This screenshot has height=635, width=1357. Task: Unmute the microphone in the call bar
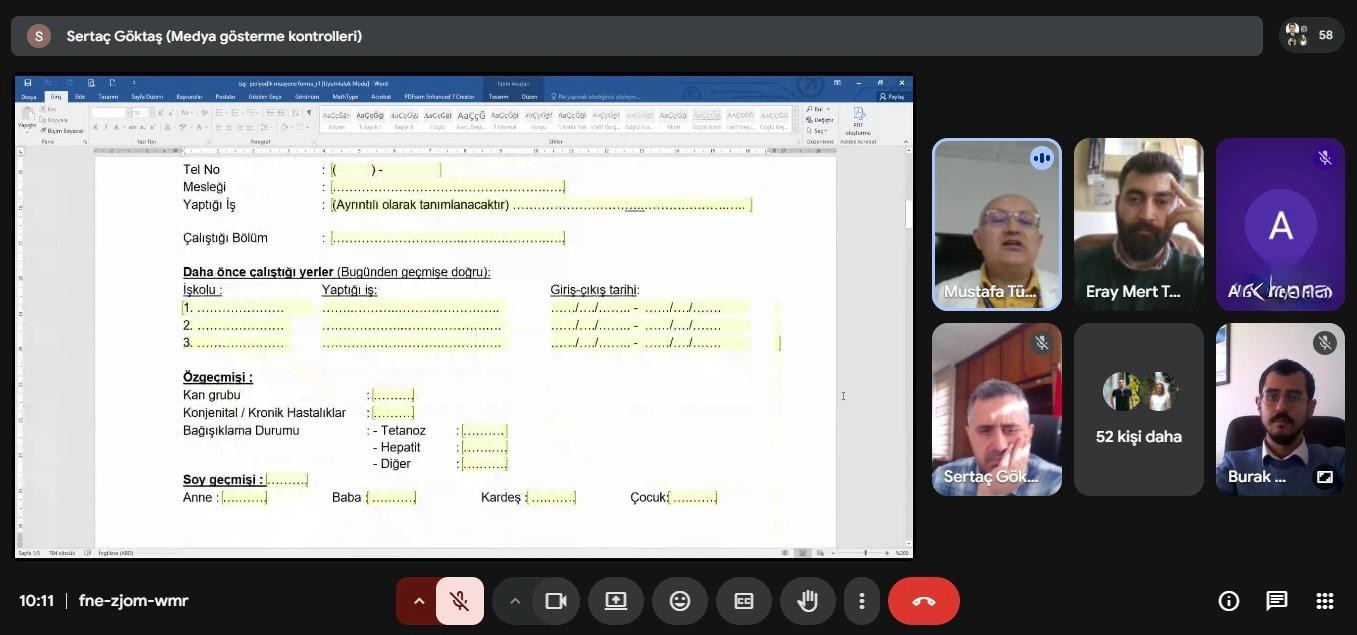click(459, 601)
